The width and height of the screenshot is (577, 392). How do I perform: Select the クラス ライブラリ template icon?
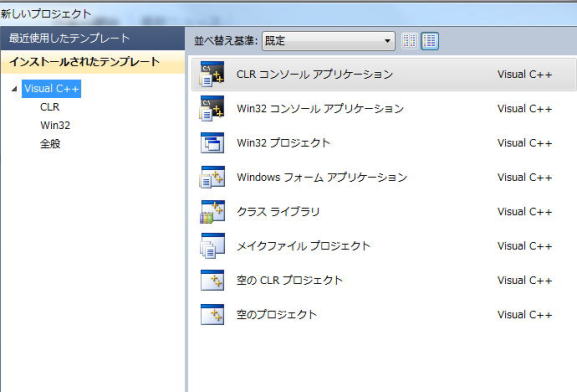click(x=212, y=212)
